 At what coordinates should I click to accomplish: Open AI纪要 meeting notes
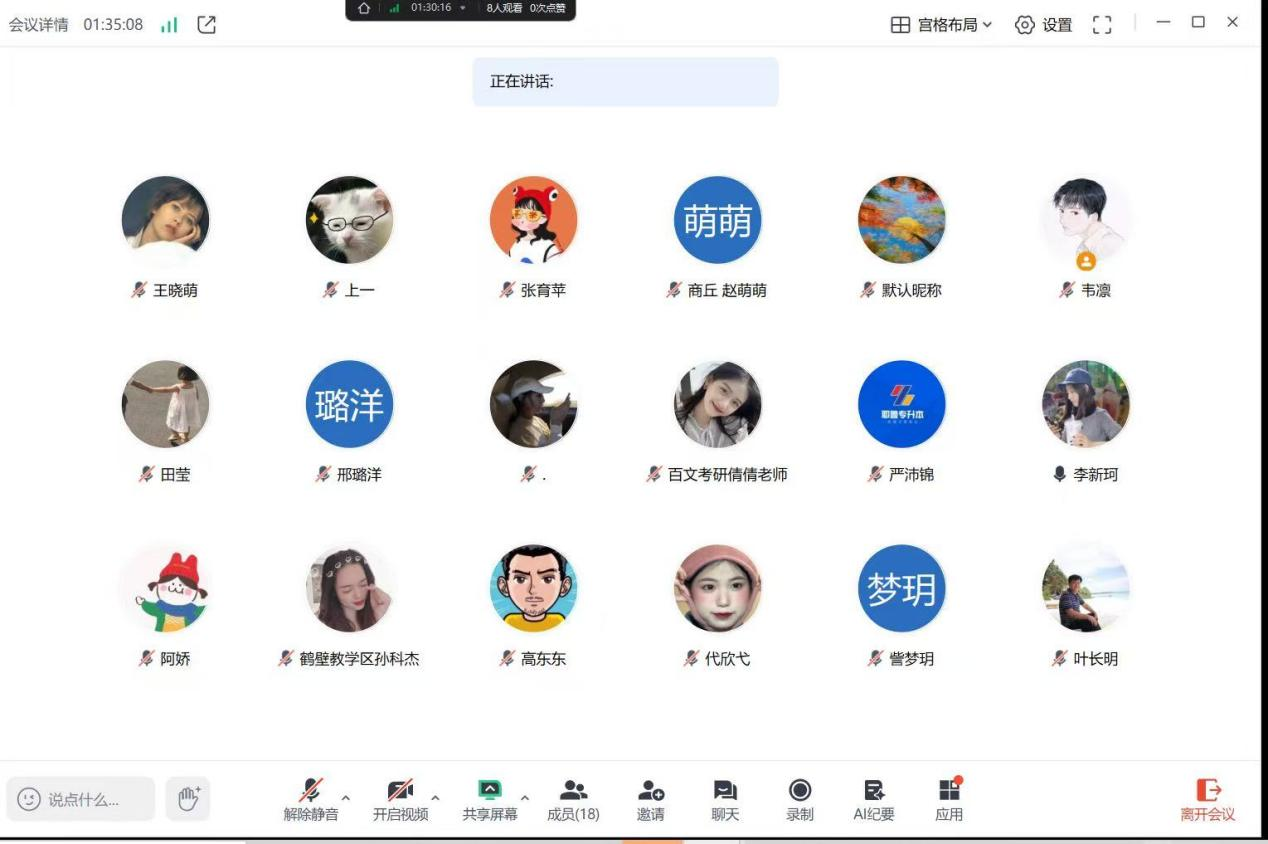pyautogui.click(x=874, y=800)
